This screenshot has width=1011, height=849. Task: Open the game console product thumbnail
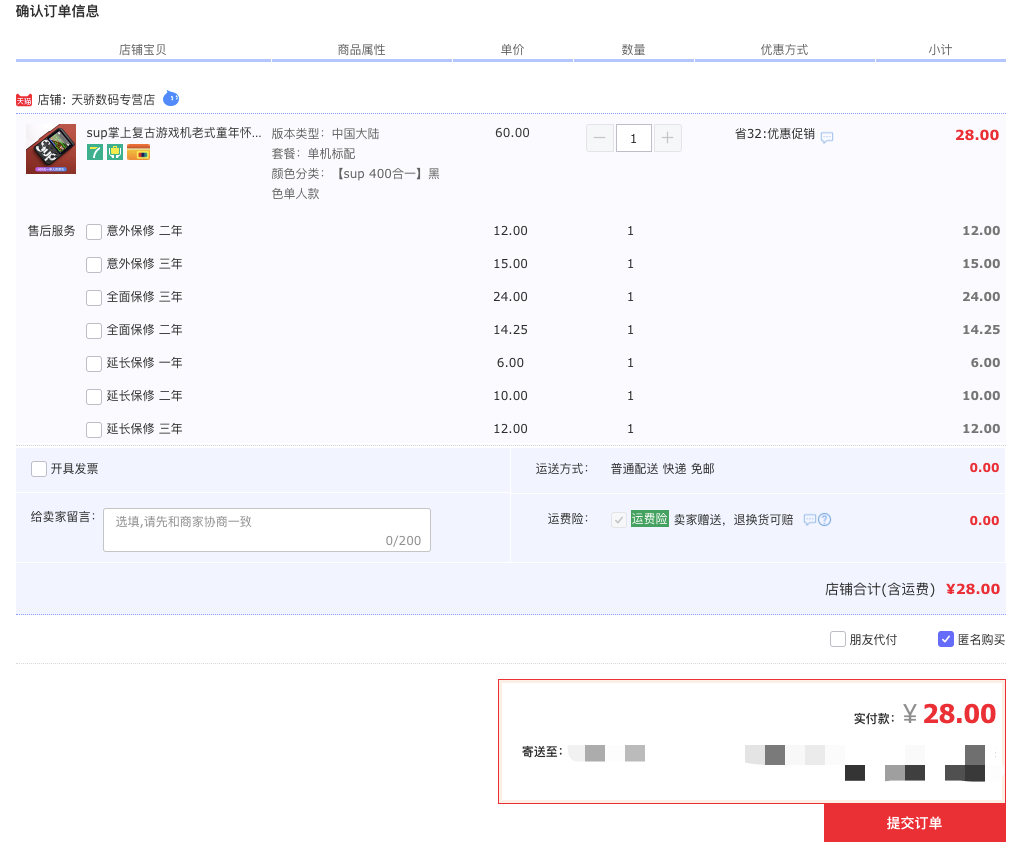click(x=51, y=149)
